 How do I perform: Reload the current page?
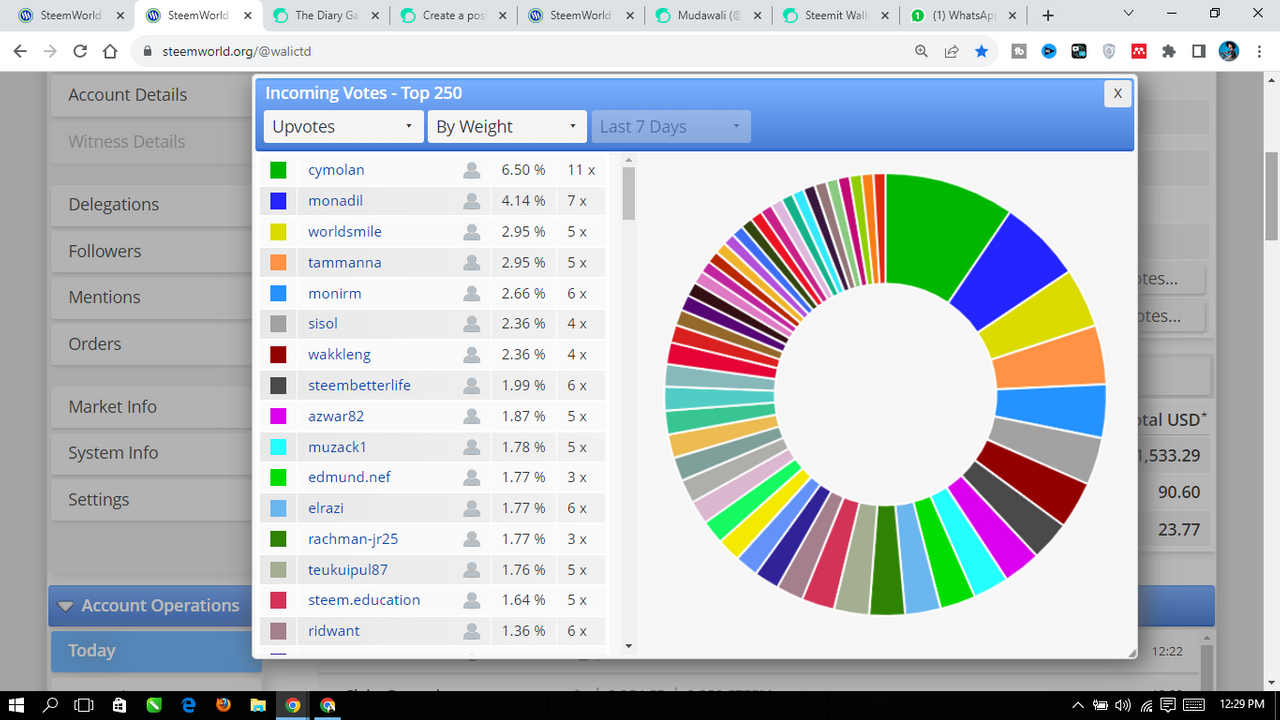(80, 51)
